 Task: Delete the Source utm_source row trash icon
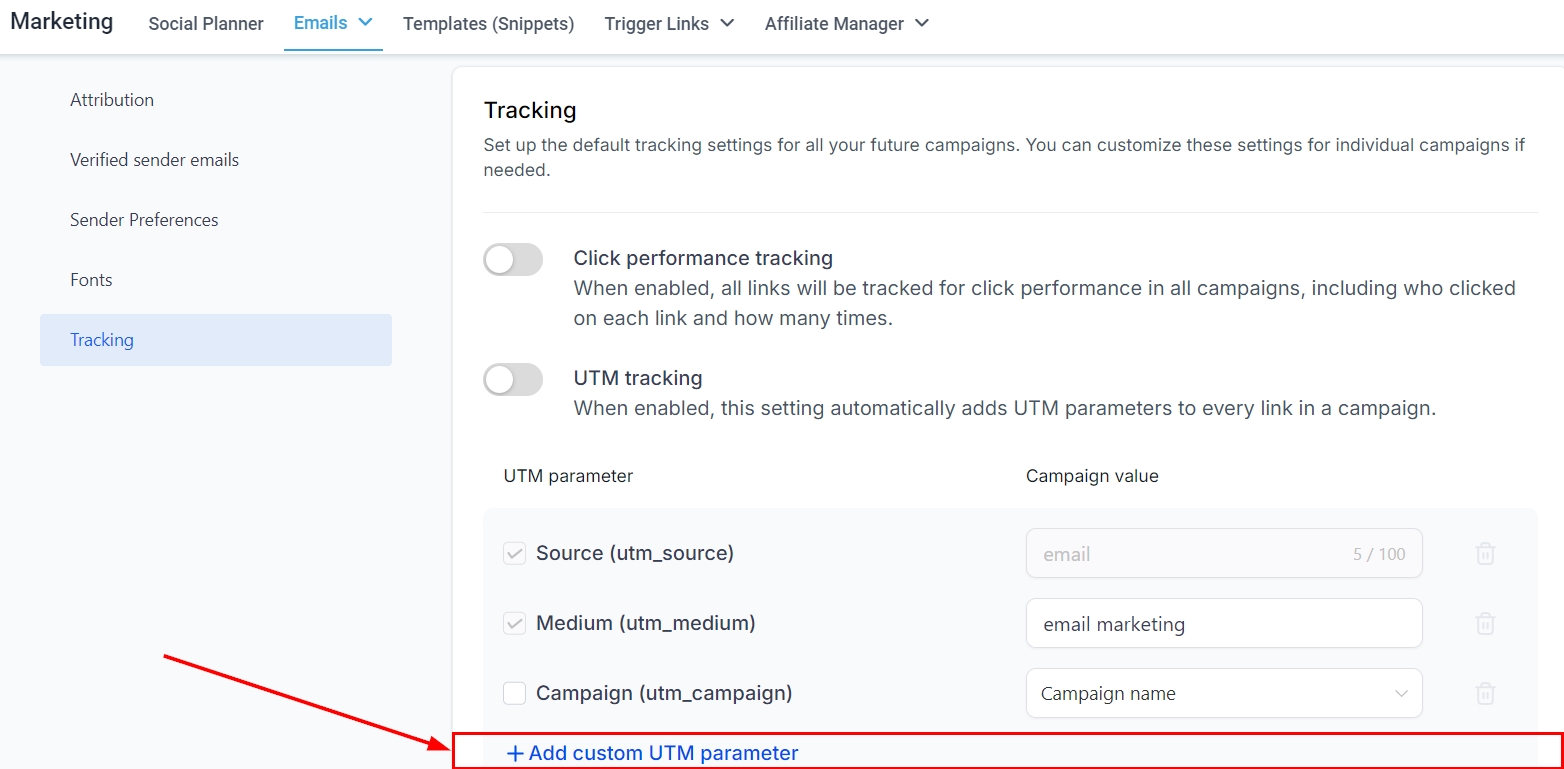tap(1485, 554)
